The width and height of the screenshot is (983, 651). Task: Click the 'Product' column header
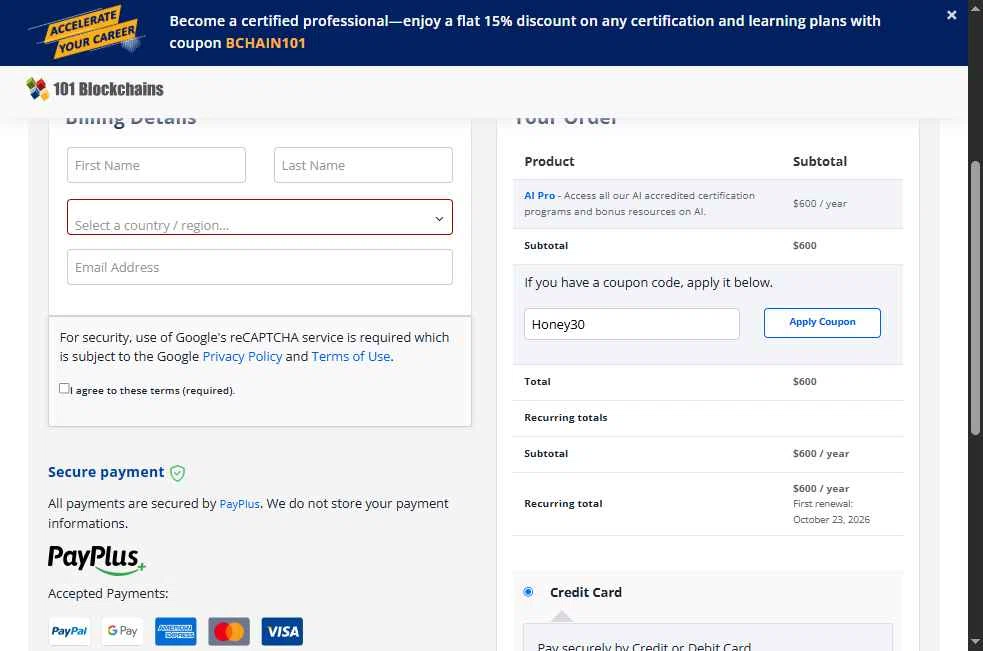(x=549, y=161)
